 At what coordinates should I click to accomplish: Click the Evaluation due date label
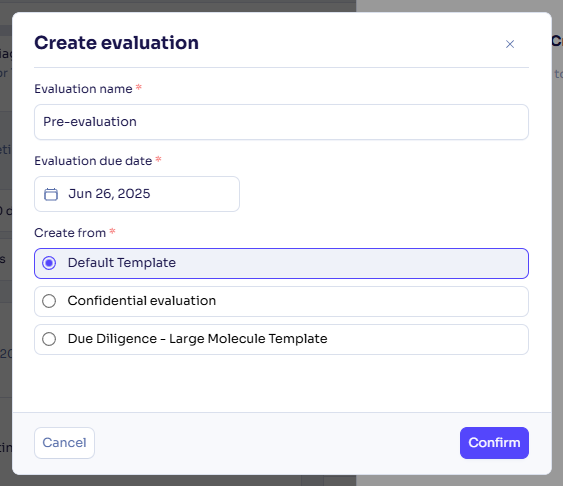pyautogui.click(x=93, y=161)
